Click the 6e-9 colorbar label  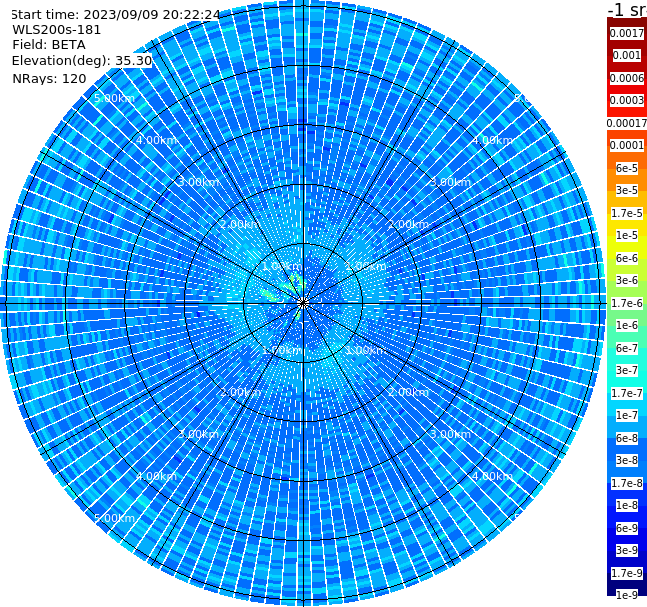(x=627, y=528)
